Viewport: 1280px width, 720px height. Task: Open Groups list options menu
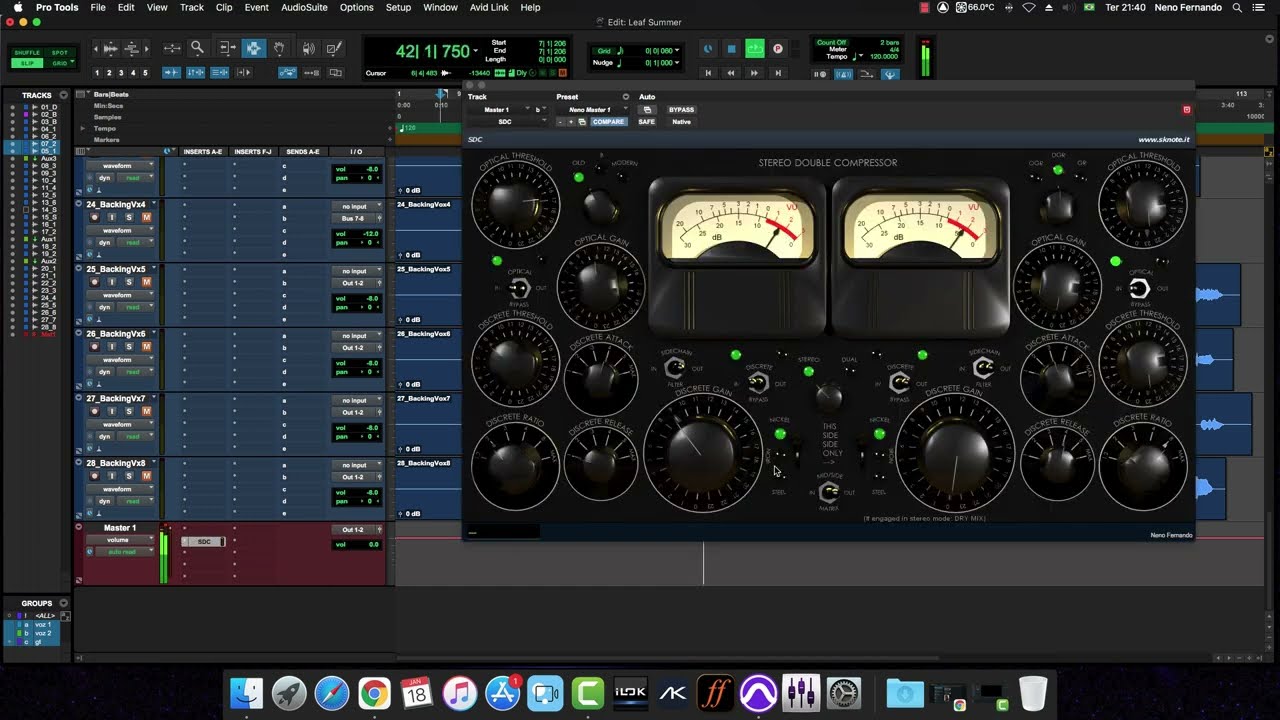pyautogui.click(x=63, y=603)
